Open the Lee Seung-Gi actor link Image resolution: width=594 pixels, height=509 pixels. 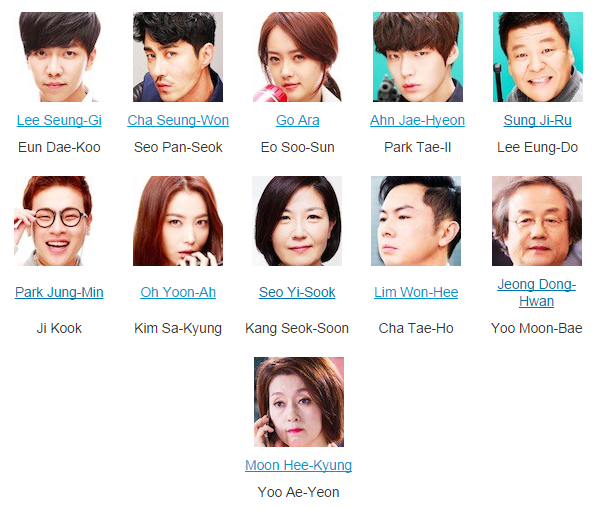coord(59,120)
